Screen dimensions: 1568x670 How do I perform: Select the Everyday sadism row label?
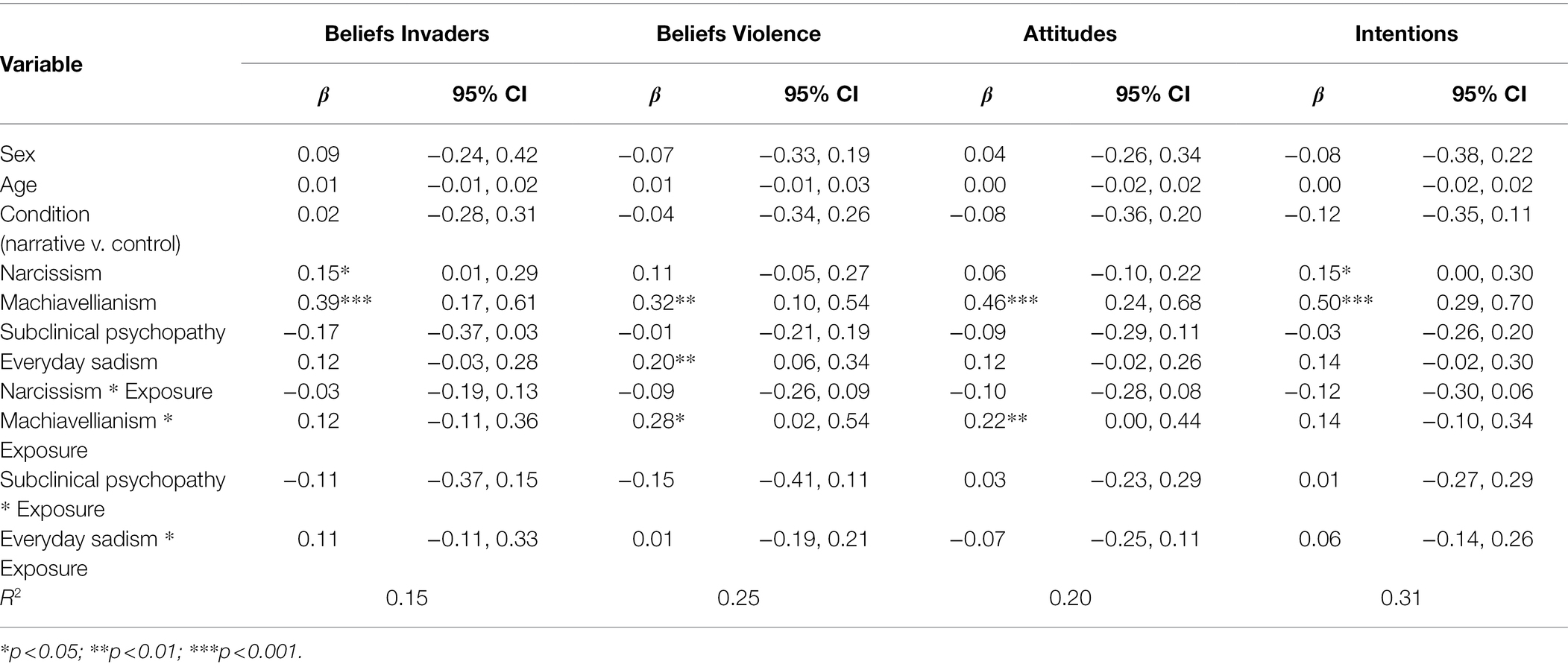(79, 361)
